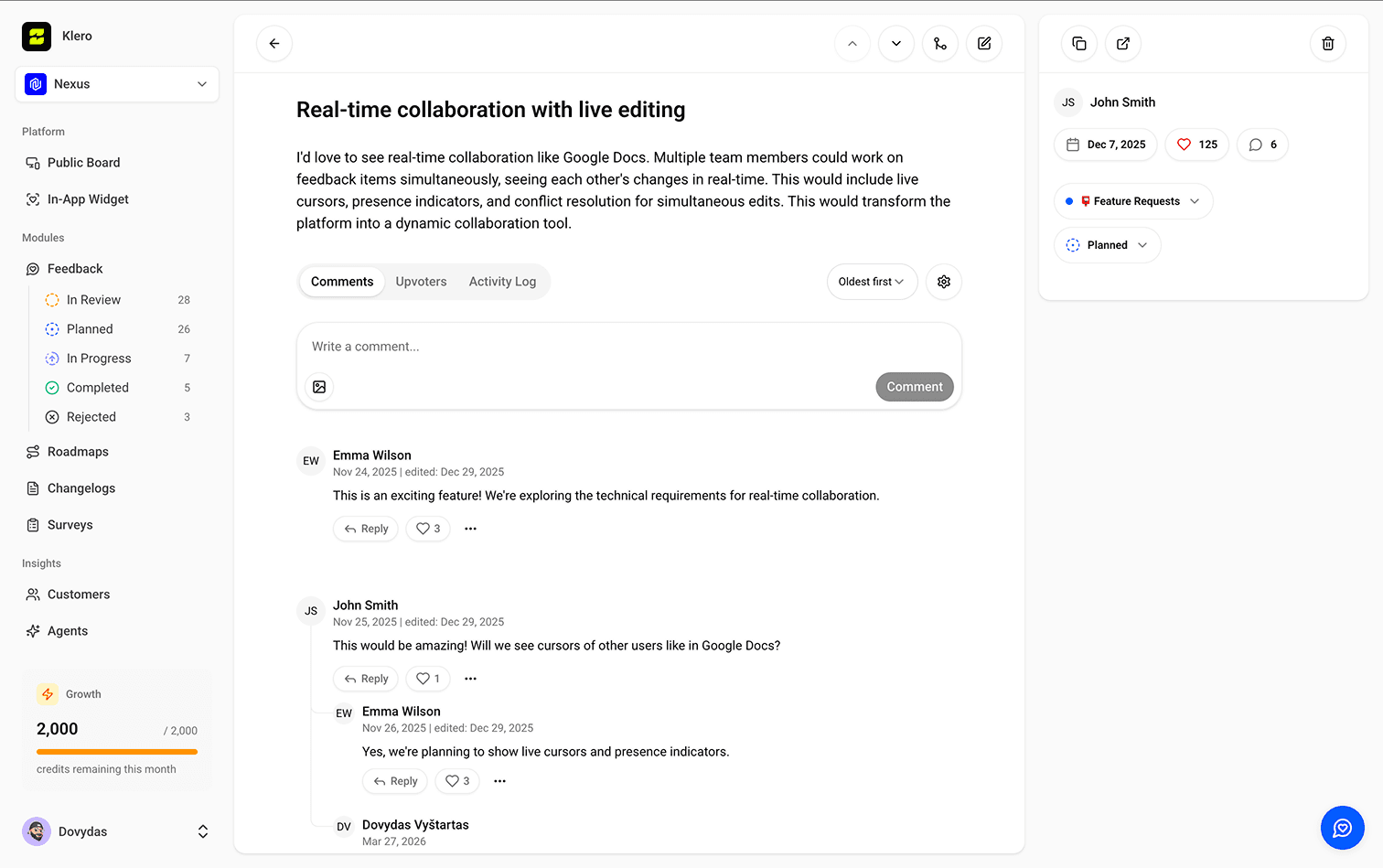The image size is (1383, 868).
Task: Open Feedback module in sidebar
Action: (x=117, y=269)
